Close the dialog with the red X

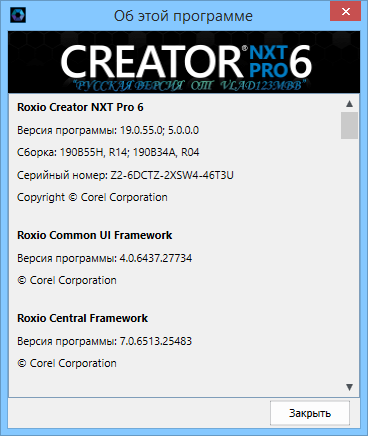pos(346,11)
